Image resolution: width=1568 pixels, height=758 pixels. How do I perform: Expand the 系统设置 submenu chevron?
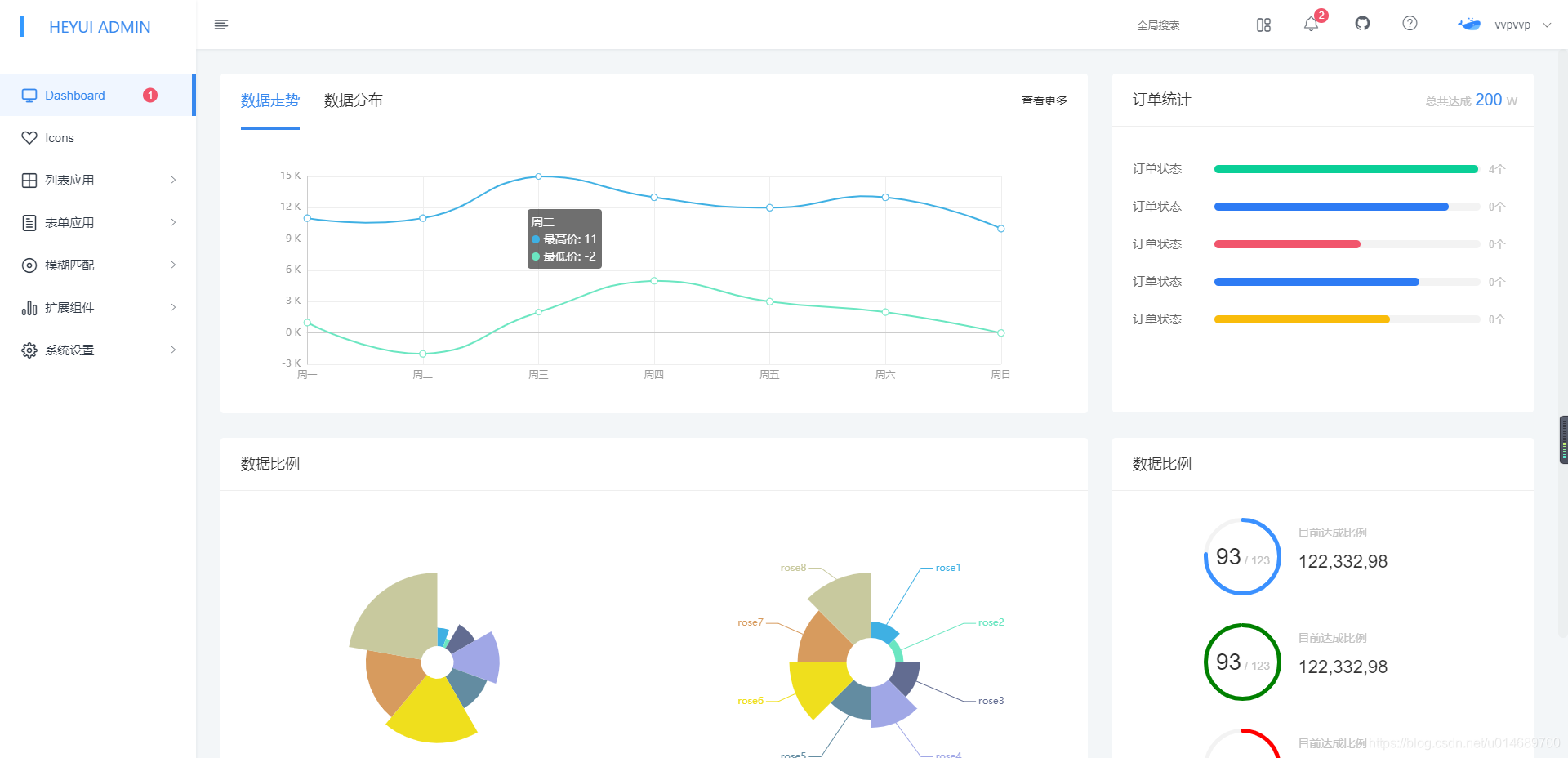[x=173, y=350]
